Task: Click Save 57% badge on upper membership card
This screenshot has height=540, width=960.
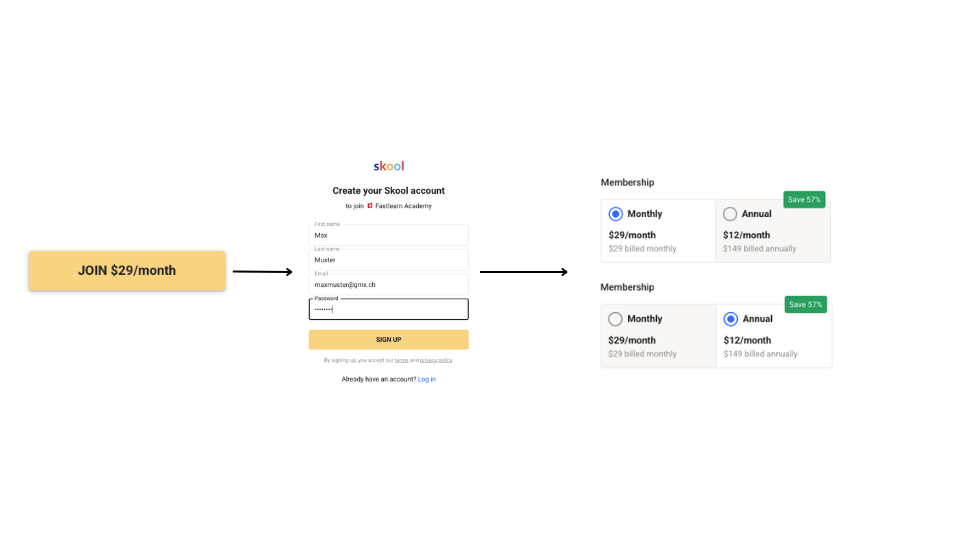Action: [804, 200]
